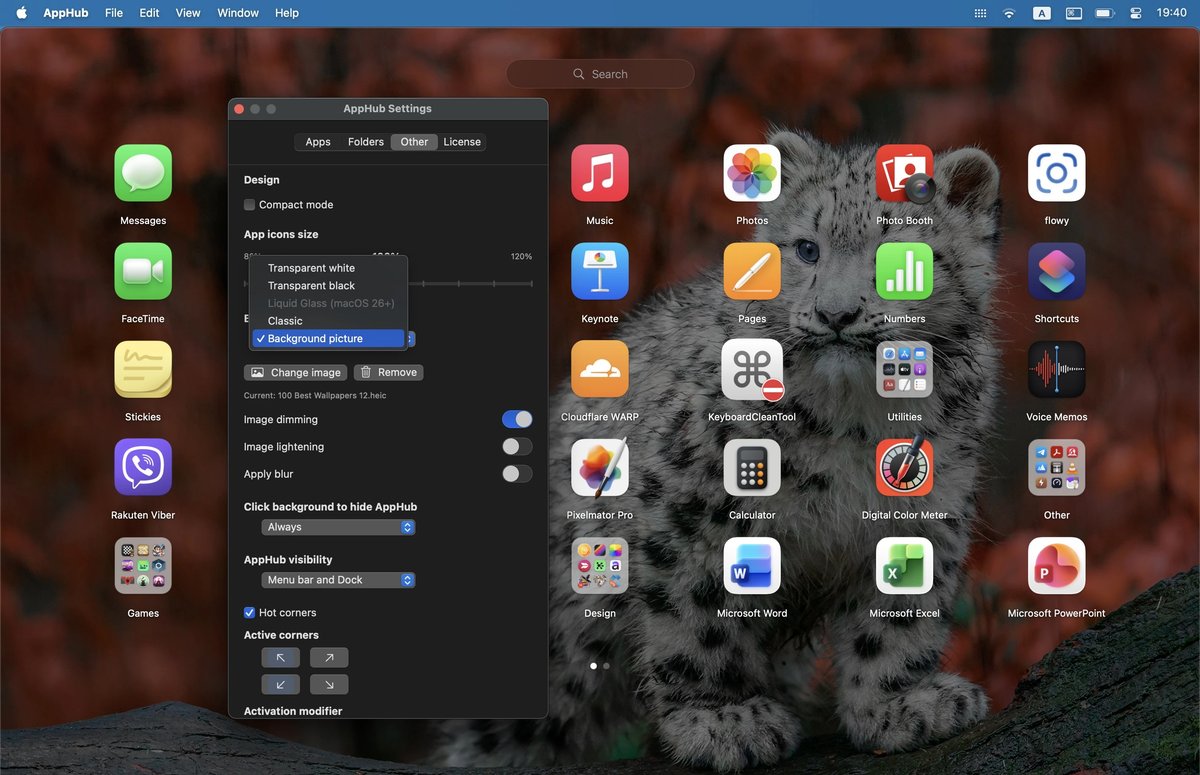
Task: Uncheck the Hot corners checkbox
Action: [249, 612]
